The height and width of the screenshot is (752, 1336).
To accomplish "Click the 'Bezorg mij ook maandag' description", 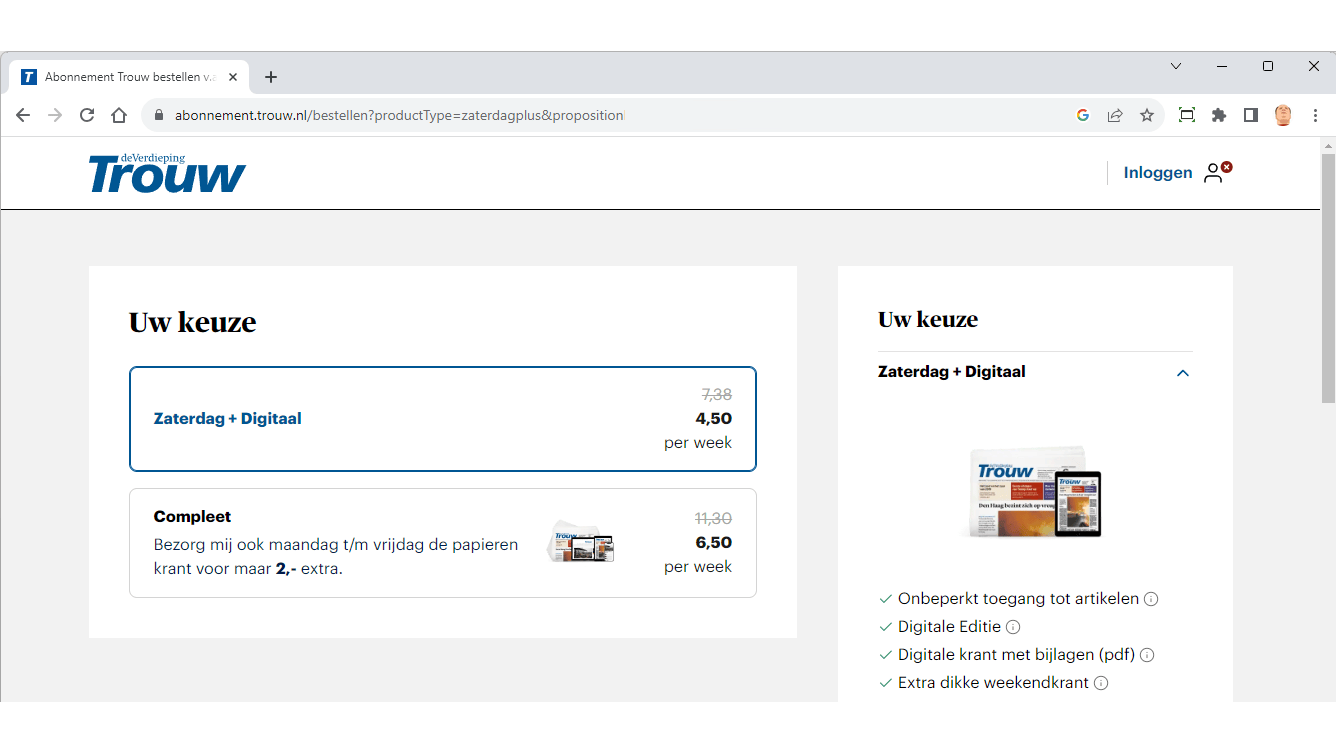I will click(x=336, y=557).
